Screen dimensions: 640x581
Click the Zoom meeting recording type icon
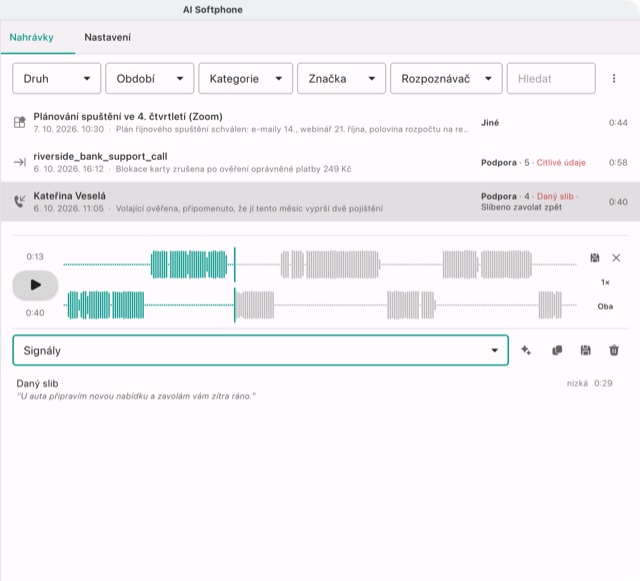point(20,122)
